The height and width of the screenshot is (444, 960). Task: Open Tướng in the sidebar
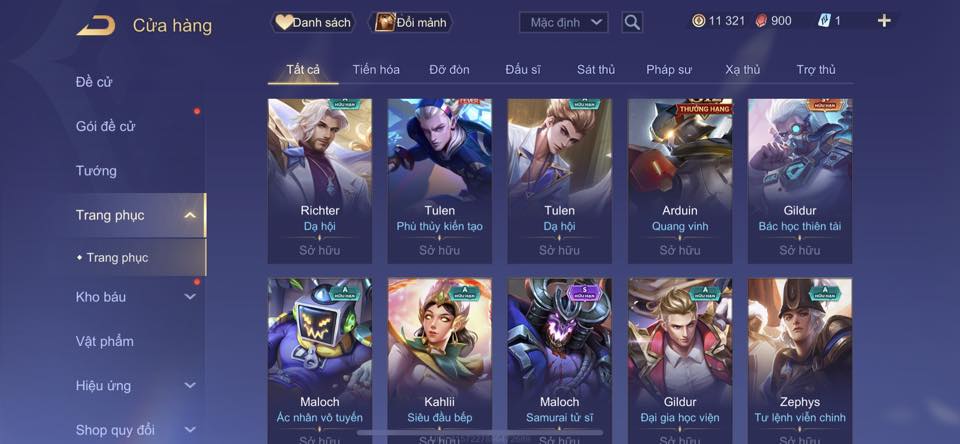click(x=96, y=171)
